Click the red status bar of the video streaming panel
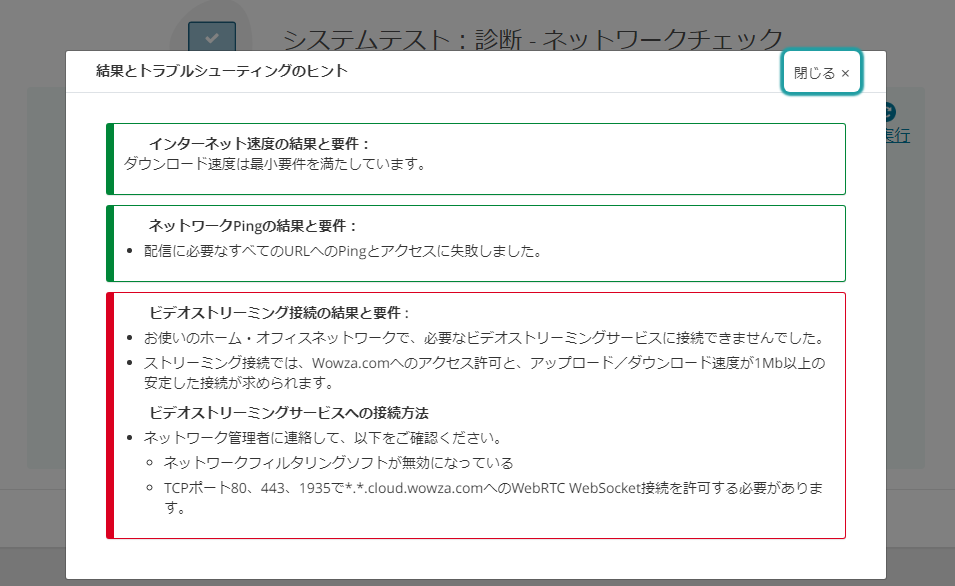 [110, 415]
